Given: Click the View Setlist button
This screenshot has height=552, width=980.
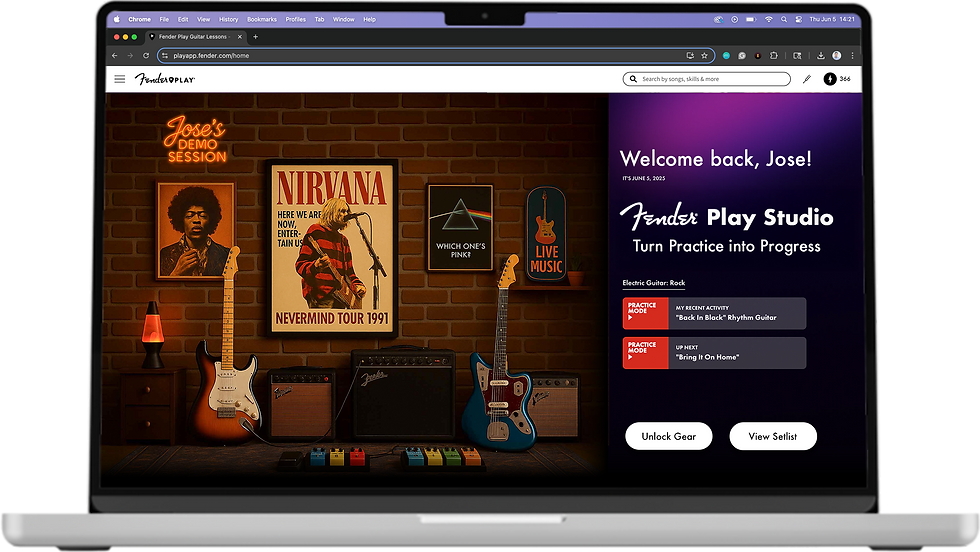Looking at the screenshot, I should click(773, 436).
